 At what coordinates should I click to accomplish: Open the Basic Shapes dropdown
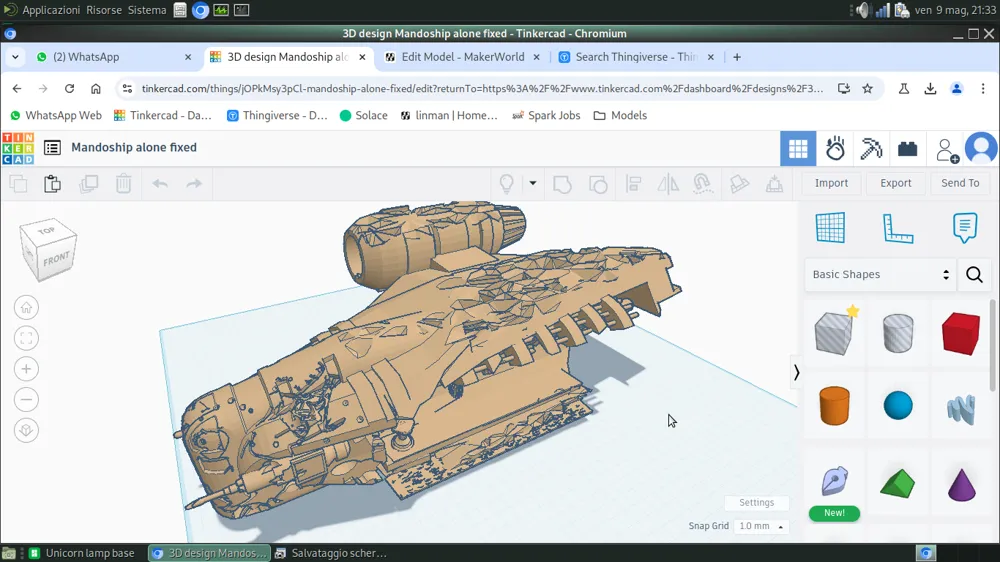[880, 274]
